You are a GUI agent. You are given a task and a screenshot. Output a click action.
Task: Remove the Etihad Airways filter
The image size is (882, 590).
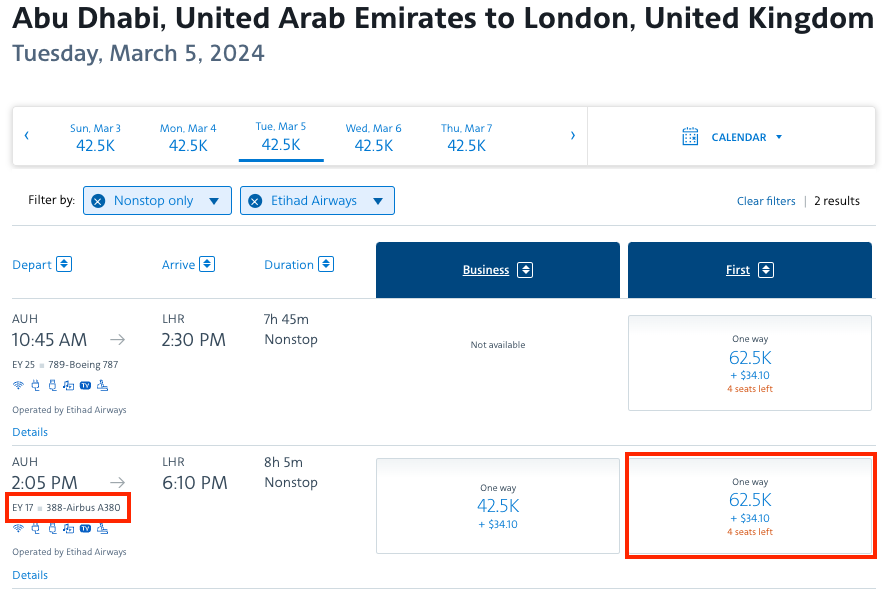257,200
